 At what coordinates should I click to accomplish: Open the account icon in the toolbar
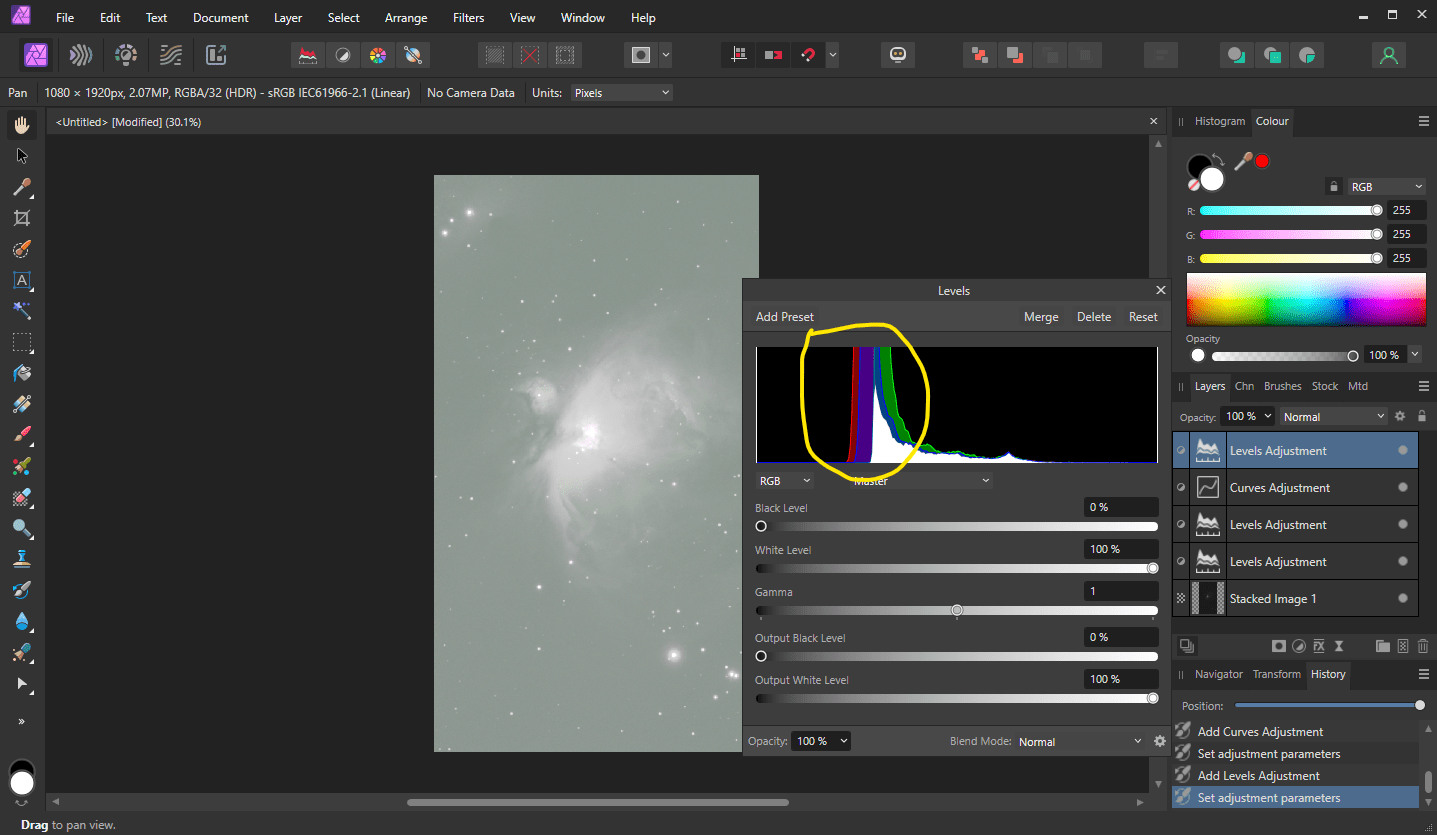point(1388,55)
